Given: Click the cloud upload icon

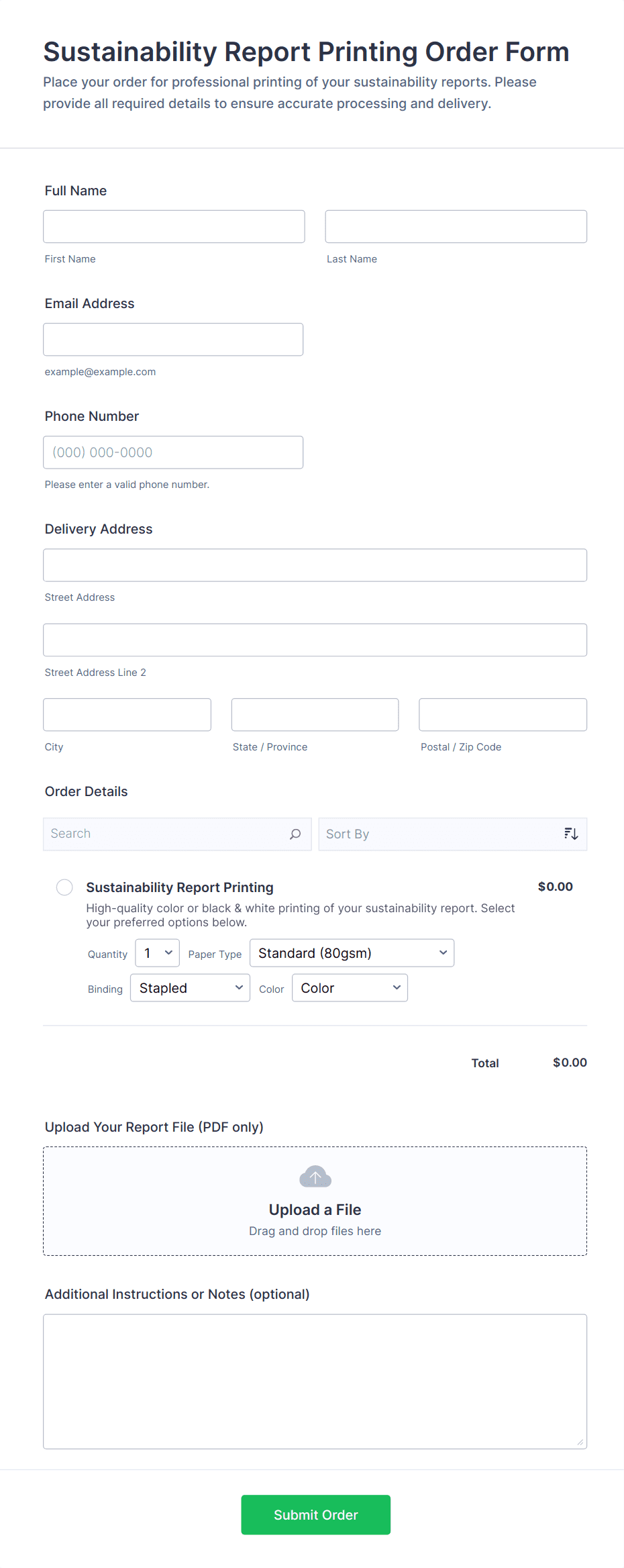Looking at the screenshot, I should 315,1177.
